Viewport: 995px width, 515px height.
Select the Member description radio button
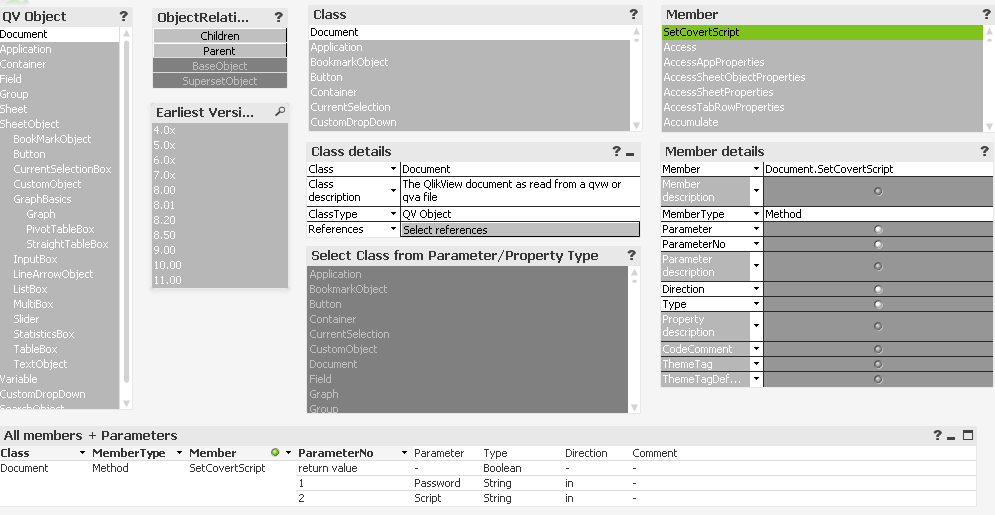(x=878, y=191)
